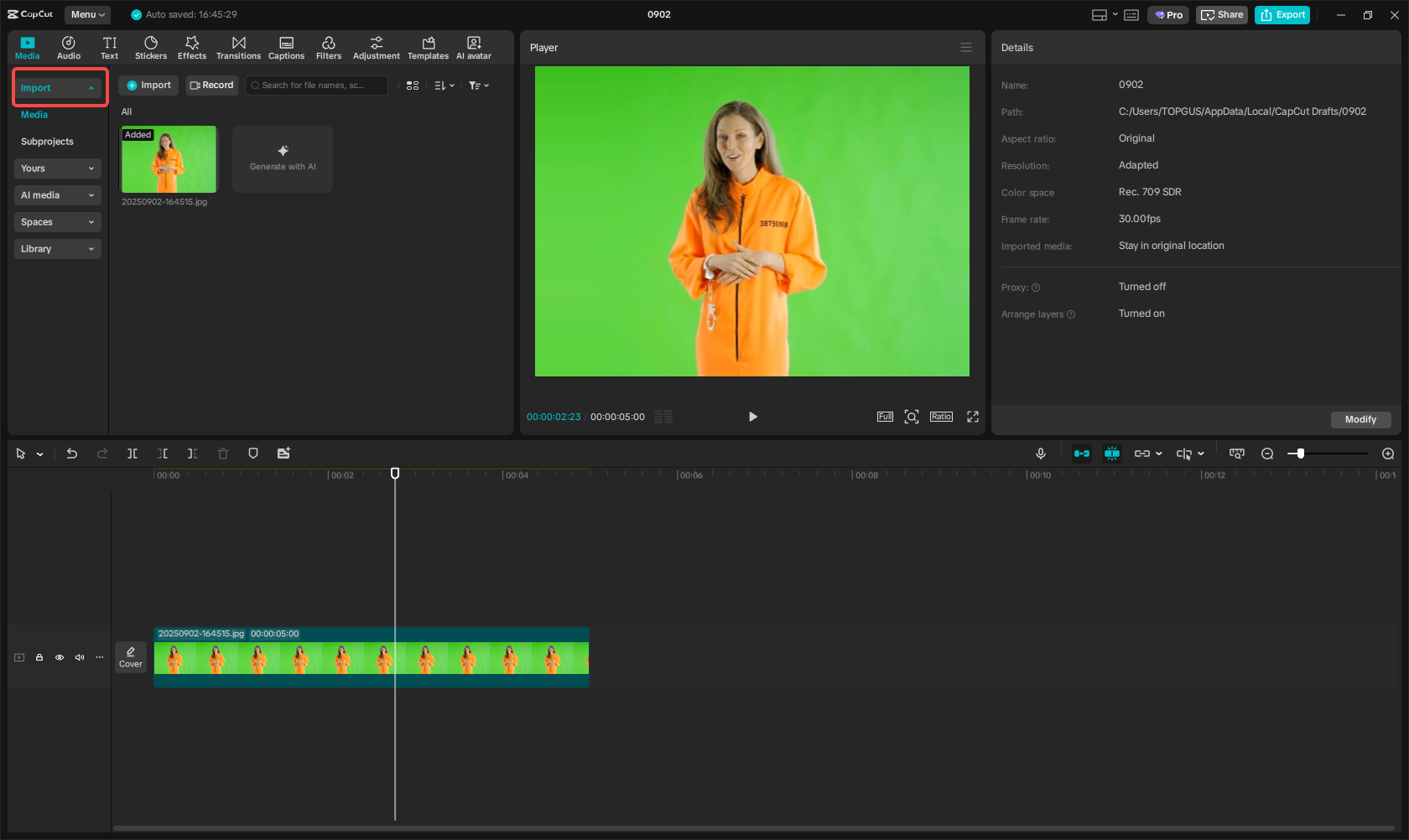Record a voiceover with the microphone icon
Viewport: 1409px width, 840px height.
click(x=1040, y=453)
